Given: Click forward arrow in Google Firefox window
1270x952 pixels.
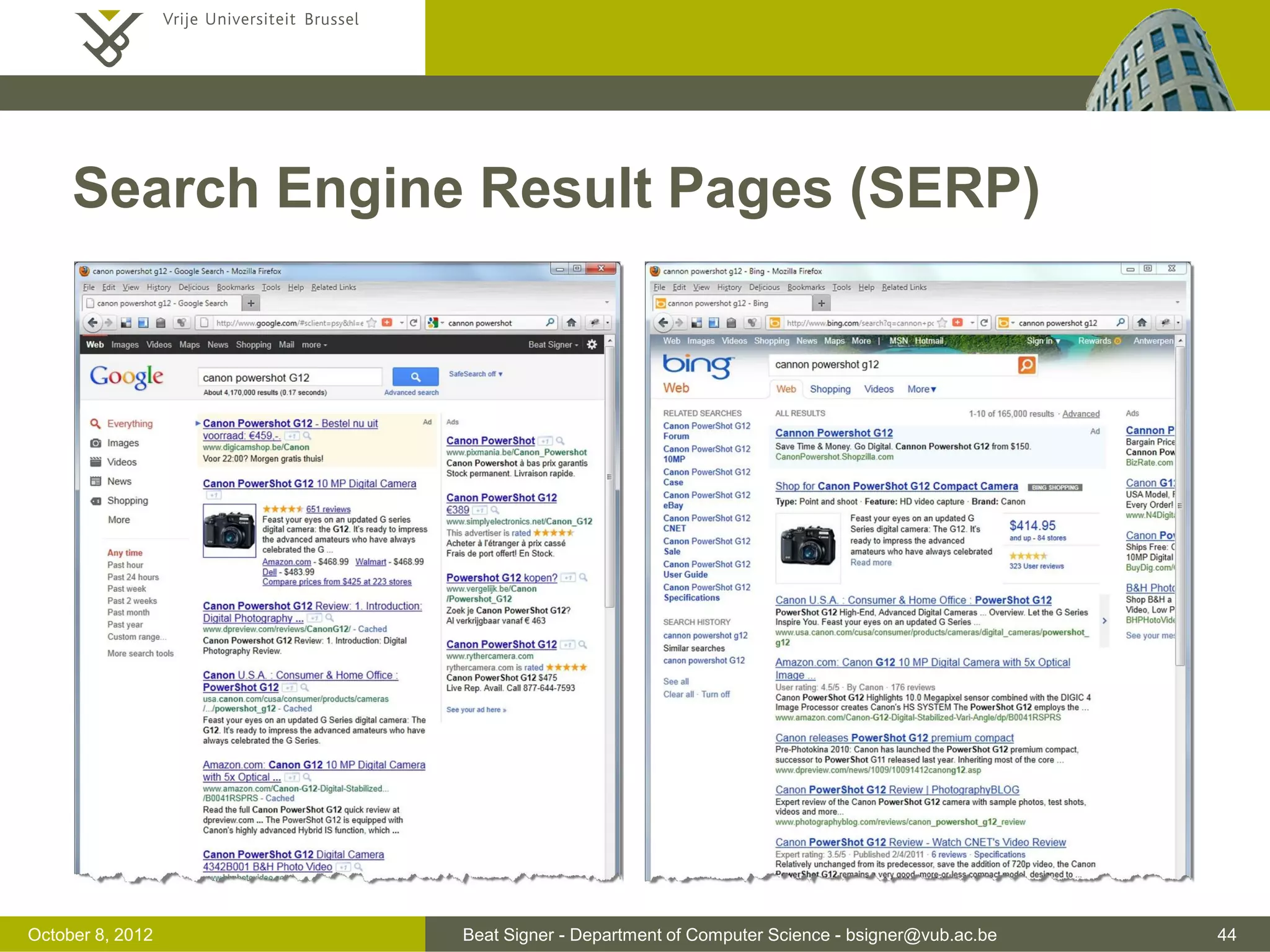Looking at the screenshot, I should [109, 322].
